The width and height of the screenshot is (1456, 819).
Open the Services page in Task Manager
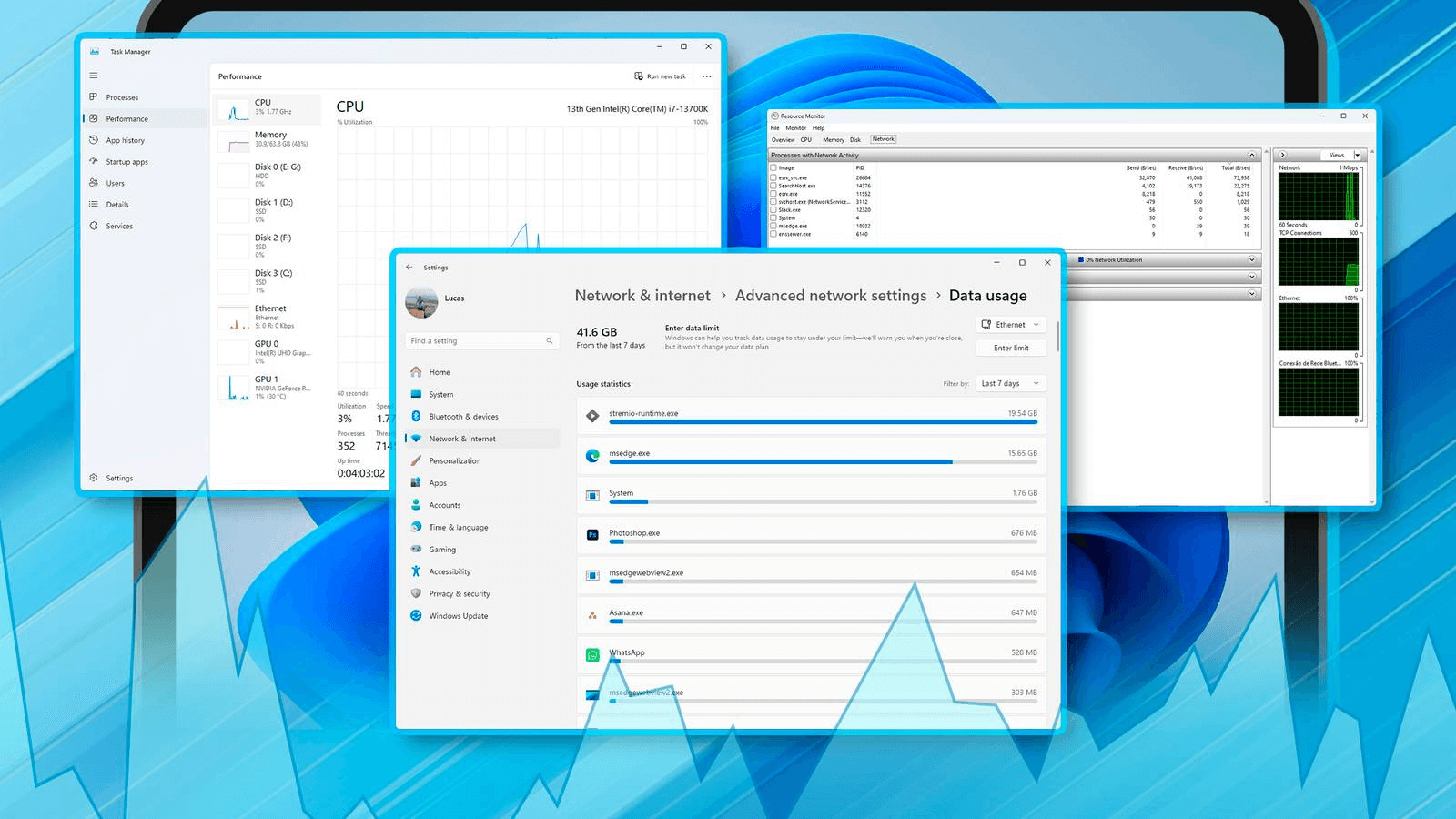(117, 226)
